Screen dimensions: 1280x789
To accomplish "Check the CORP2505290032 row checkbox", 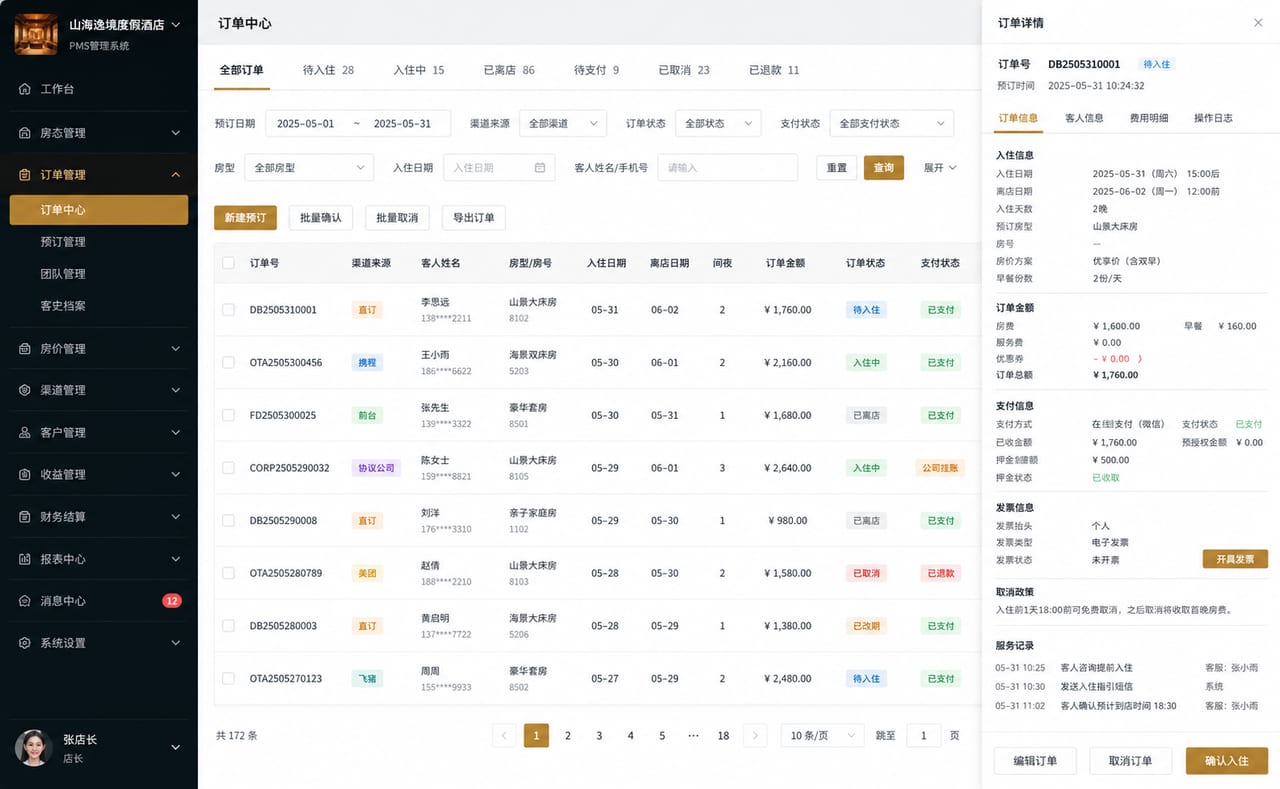I will click(228, 468).
